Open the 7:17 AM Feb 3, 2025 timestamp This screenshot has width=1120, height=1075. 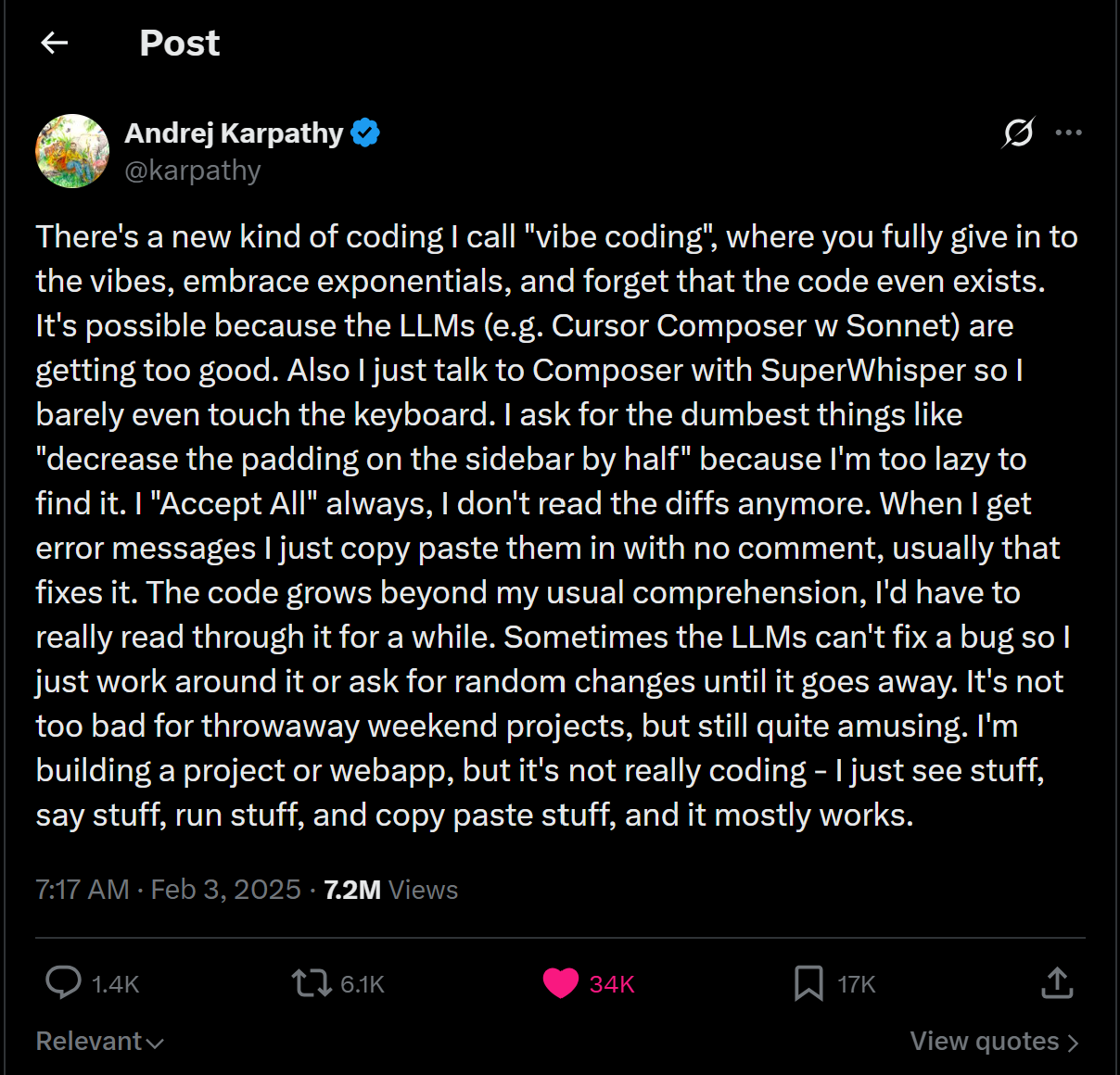coord(168,890)
